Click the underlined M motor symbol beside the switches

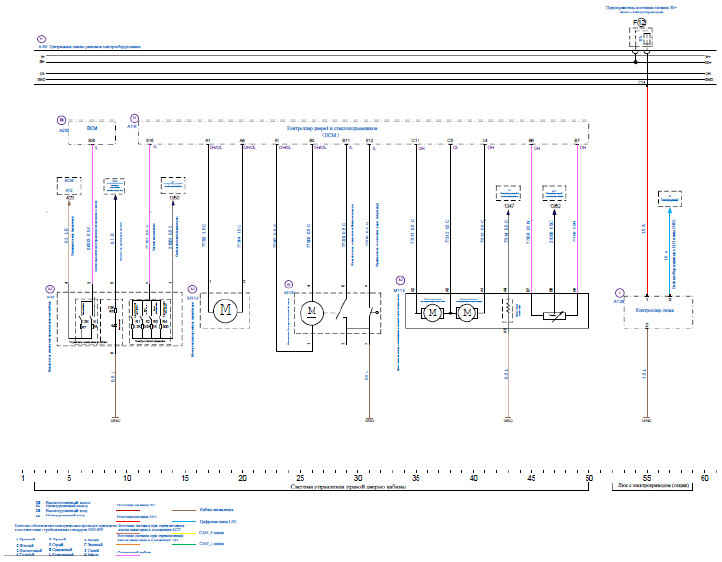[x=312, y=313]
